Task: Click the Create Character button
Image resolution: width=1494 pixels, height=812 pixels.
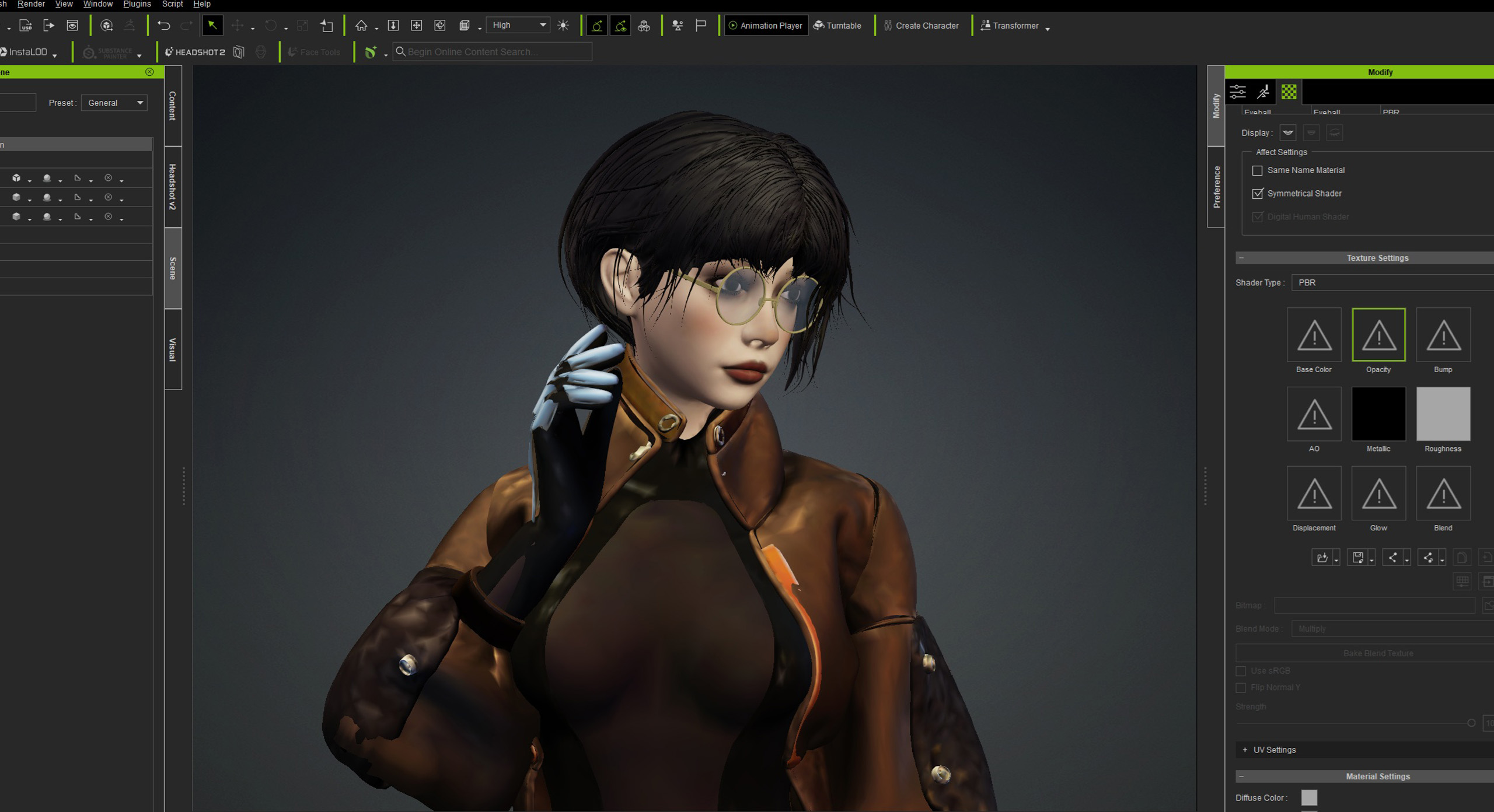Action: 921,26
